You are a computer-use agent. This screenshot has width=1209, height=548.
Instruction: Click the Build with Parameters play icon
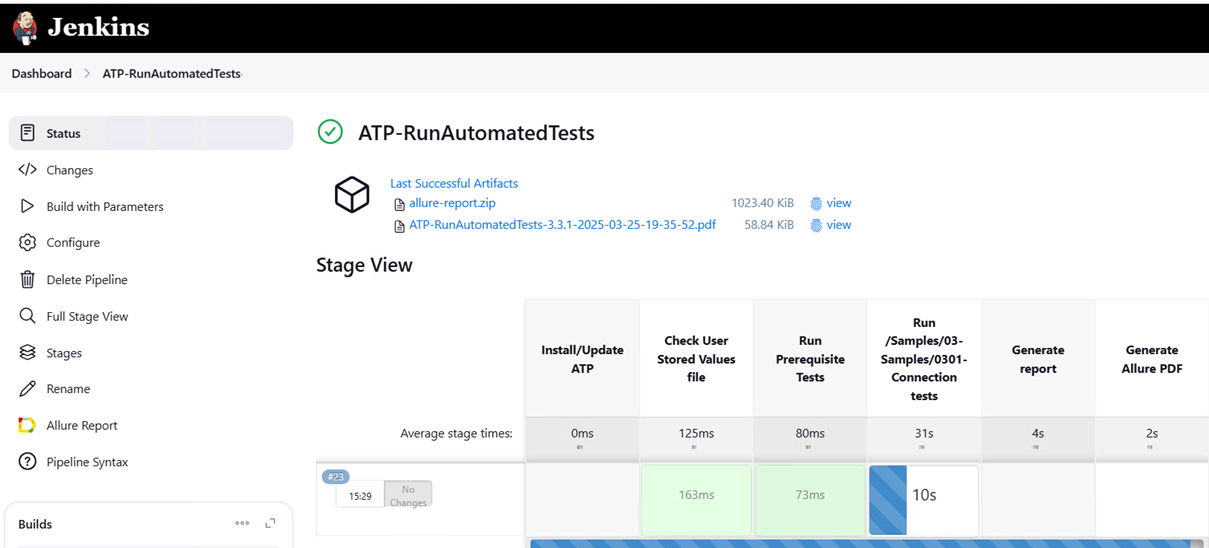(27, 206)
